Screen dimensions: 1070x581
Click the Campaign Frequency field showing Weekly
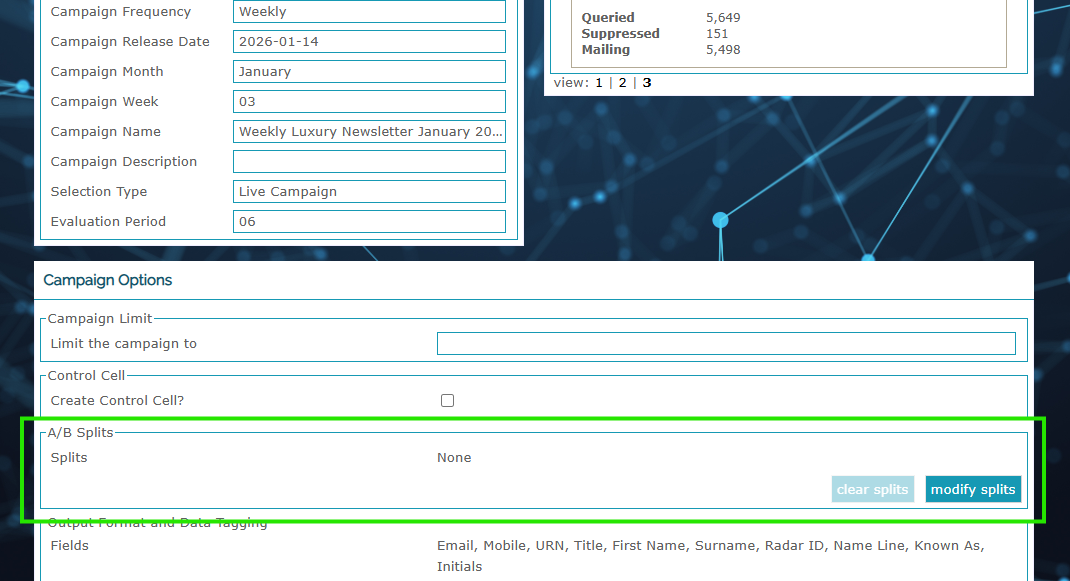click(369, 12)
